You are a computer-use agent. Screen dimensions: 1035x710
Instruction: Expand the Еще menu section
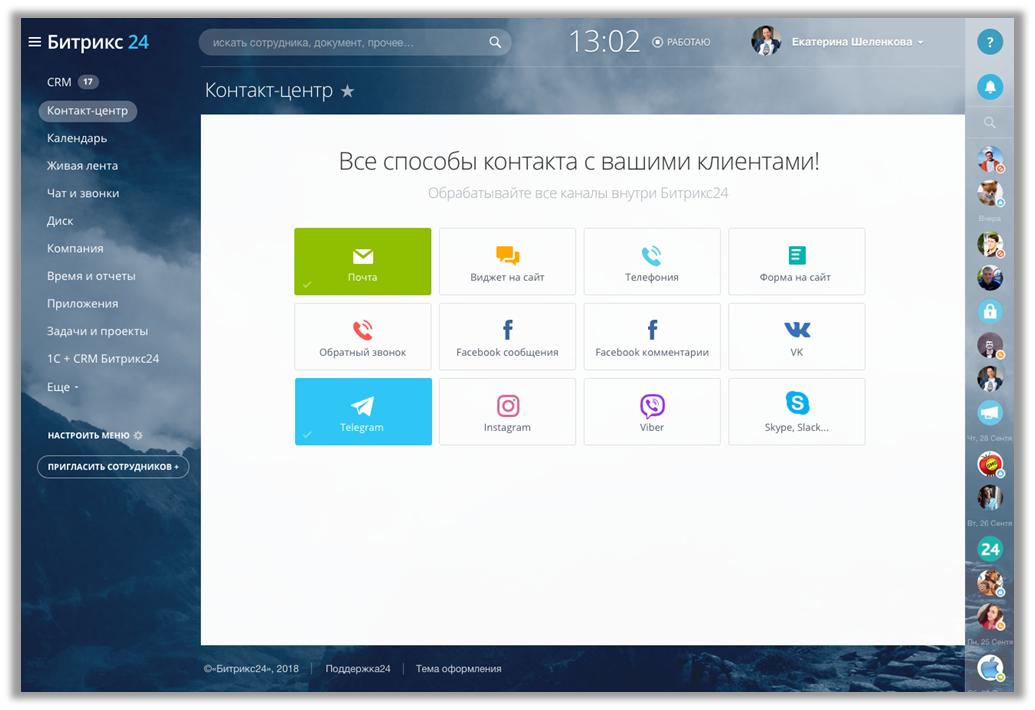(x=62, y=387)
